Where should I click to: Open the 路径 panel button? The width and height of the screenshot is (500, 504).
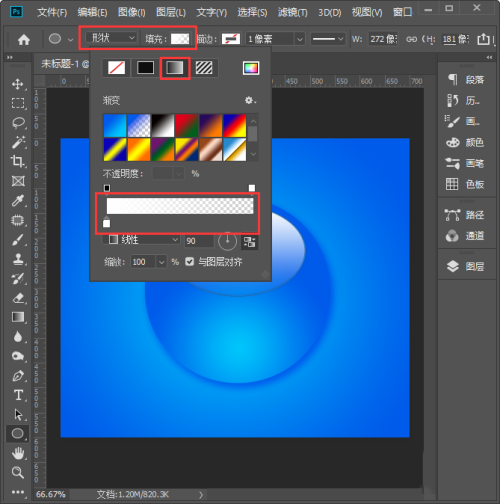point(465,215)
